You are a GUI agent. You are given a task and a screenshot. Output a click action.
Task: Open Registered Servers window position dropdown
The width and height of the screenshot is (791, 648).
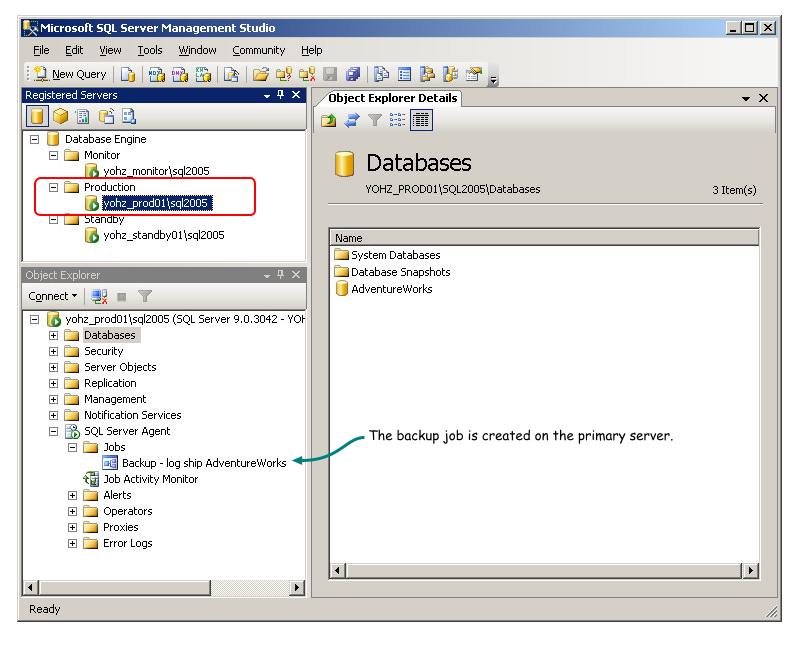[267, 95]
